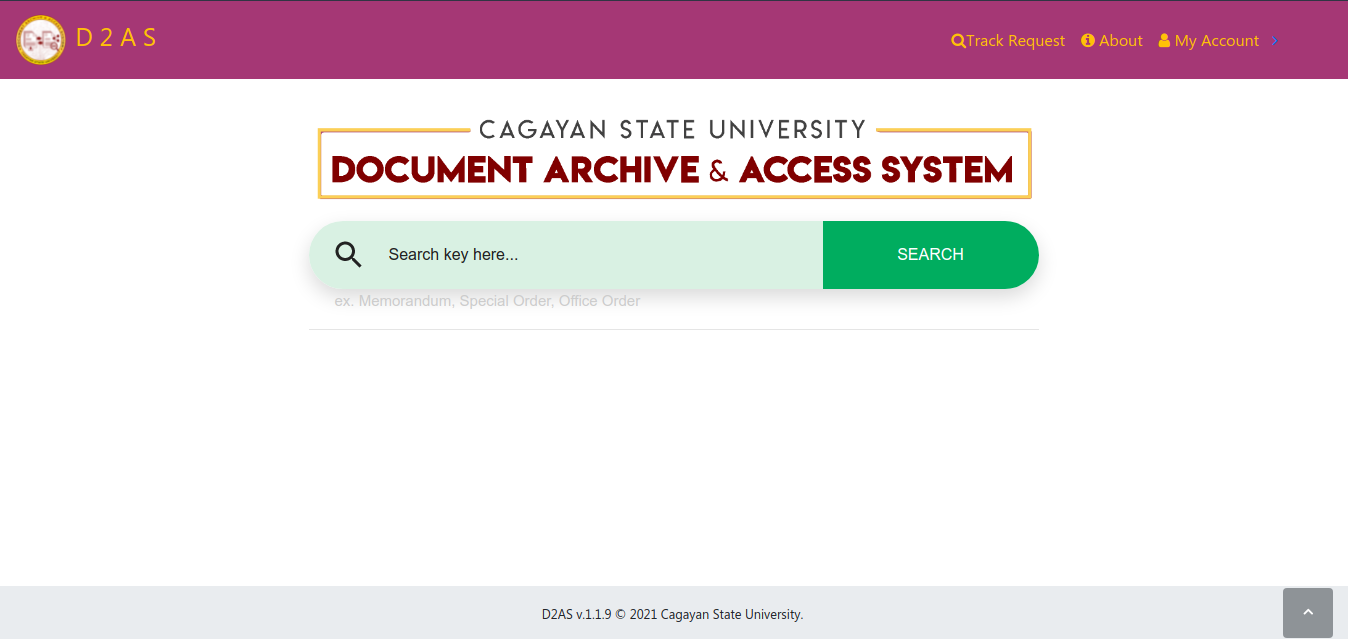The height and width of the screenshot is (639, 1348).
Task: Open the Track Request link
Action: (1008, 41)
